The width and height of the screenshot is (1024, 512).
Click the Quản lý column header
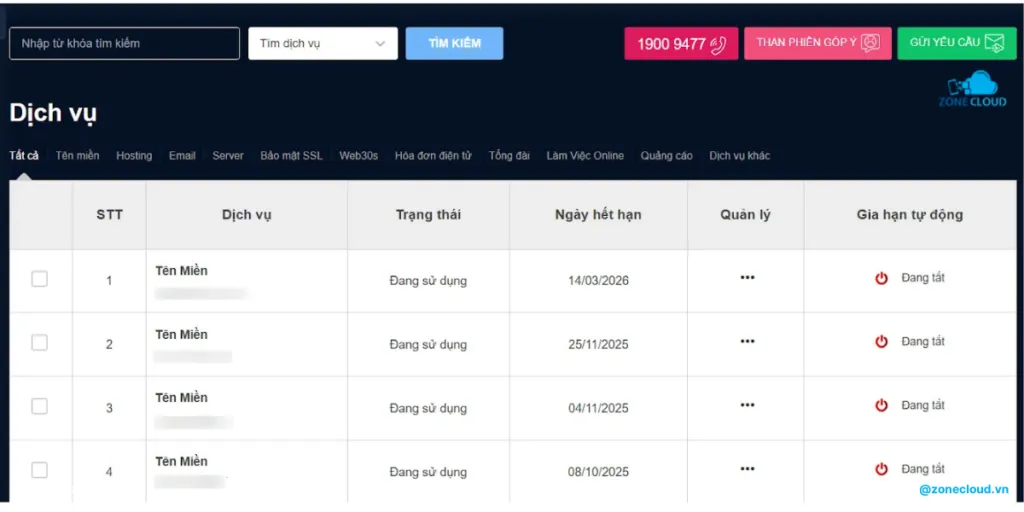click(746, 215)
